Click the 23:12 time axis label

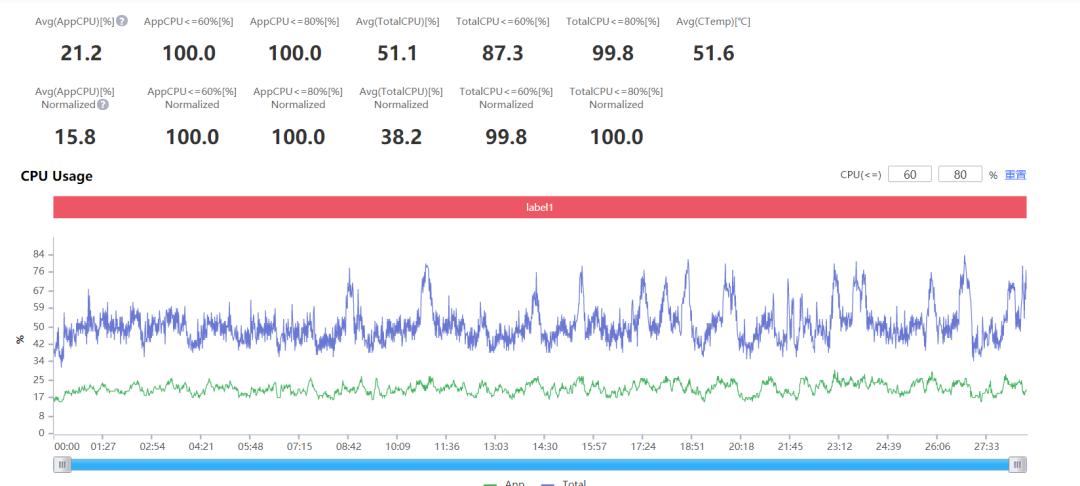(839, 446)
